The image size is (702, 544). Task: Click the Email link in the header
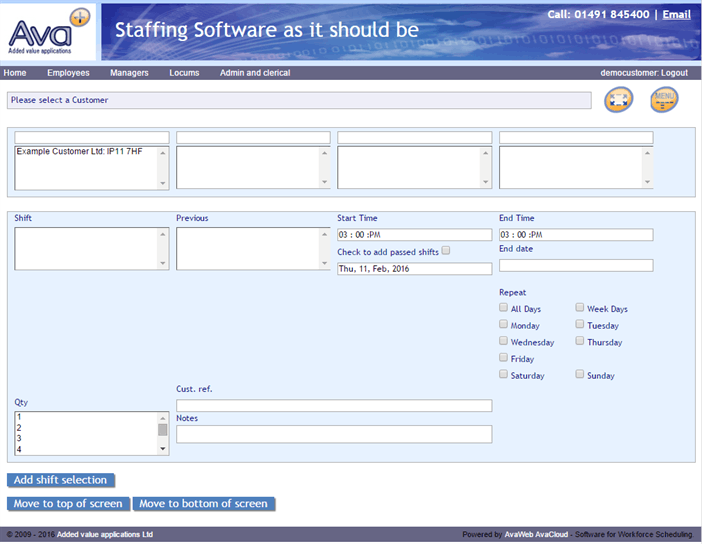(x=676, y=15)
